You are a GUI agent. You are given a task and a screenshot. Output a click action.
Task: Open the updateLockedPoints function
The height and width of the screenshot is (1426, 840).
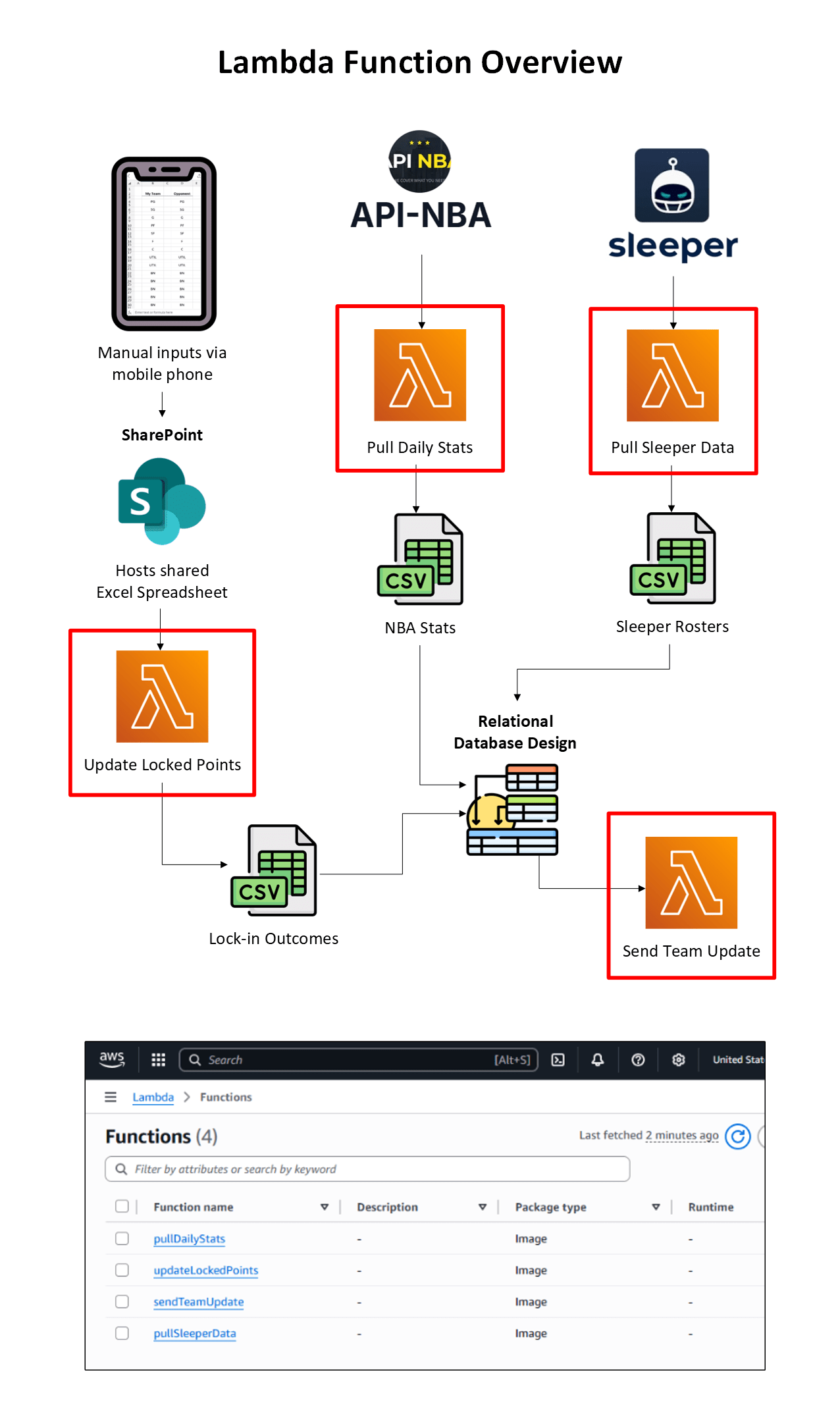pos(205,1270)
